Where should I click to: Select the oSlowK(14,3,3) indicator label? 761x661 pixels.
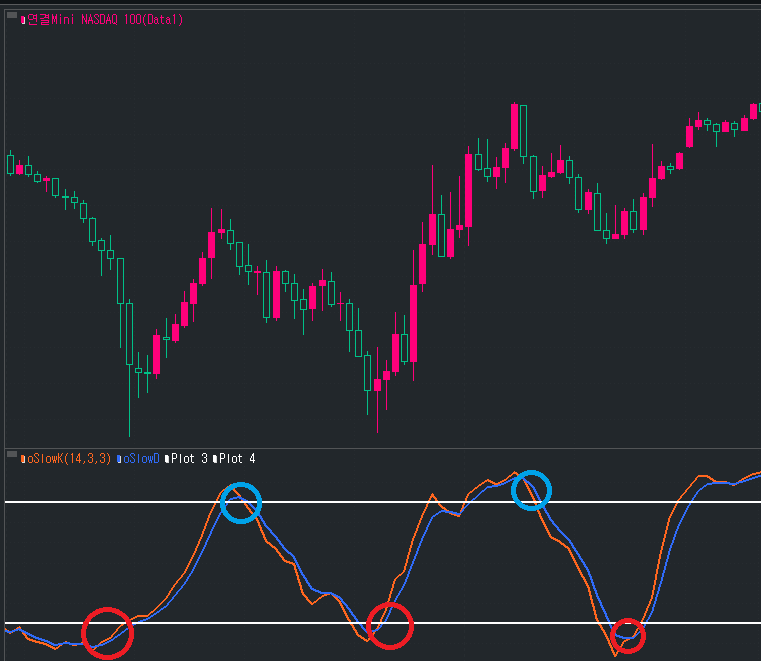coord(69,459)
